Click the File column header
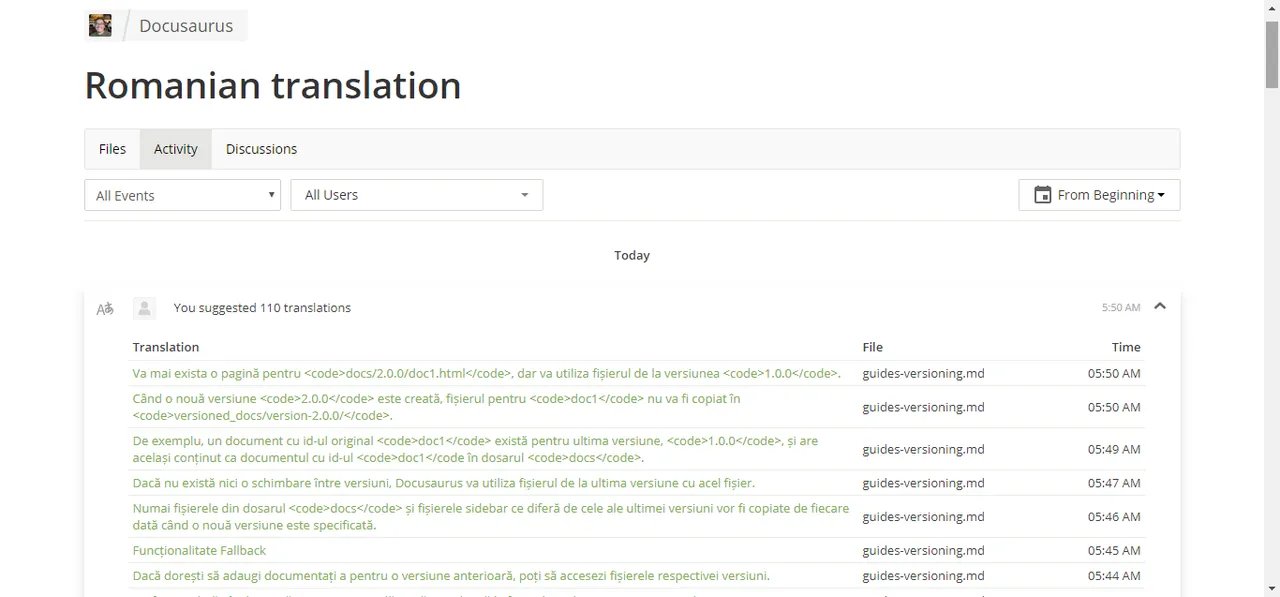The width and height of the screenshot is (1280, 597). (873, 347)
